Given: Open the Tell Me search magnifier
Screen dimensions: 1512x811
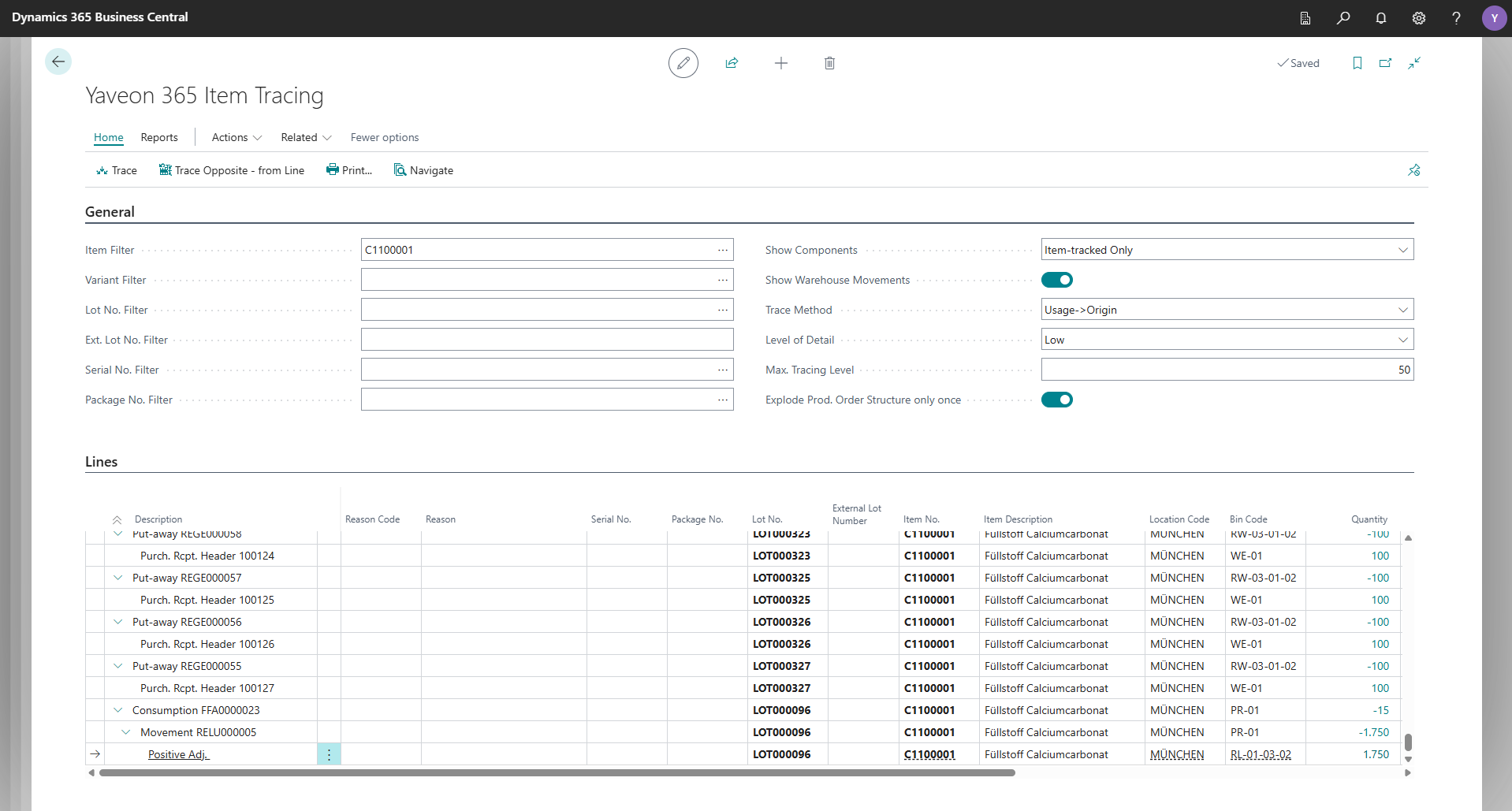Looking at the screenshot, I should (1344, 17).
